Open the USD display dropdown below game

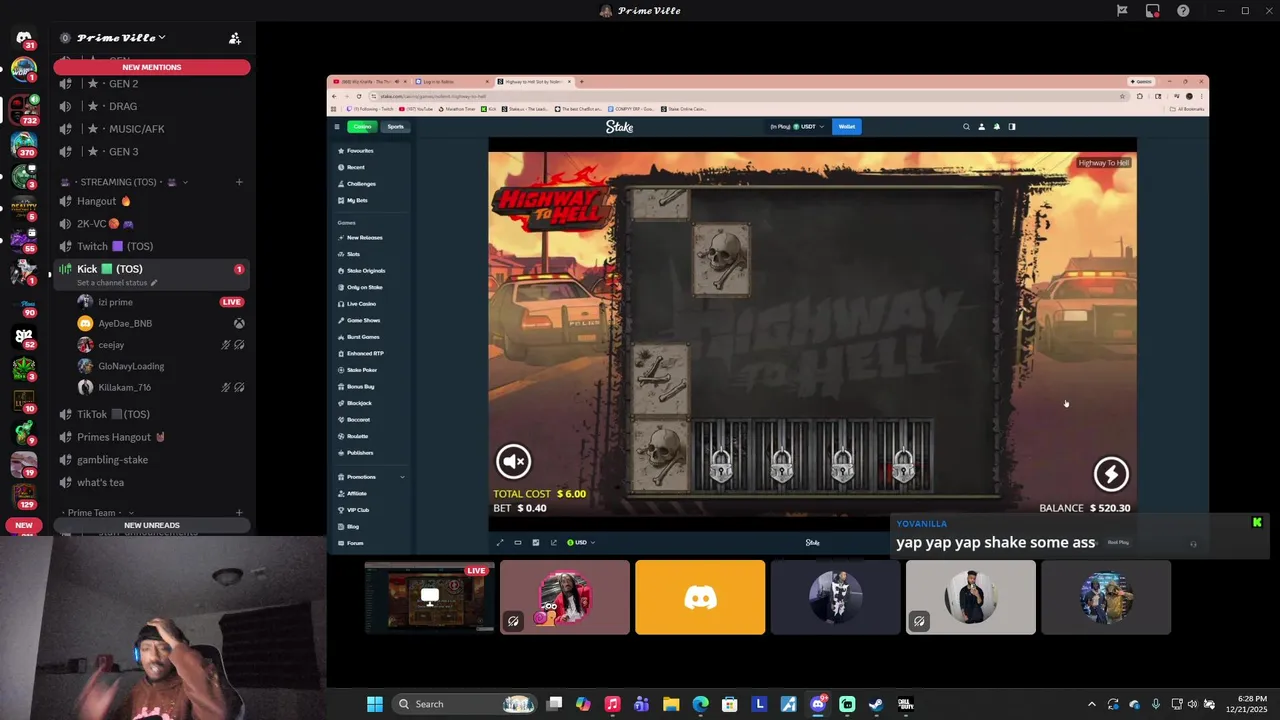coord(581,543)
